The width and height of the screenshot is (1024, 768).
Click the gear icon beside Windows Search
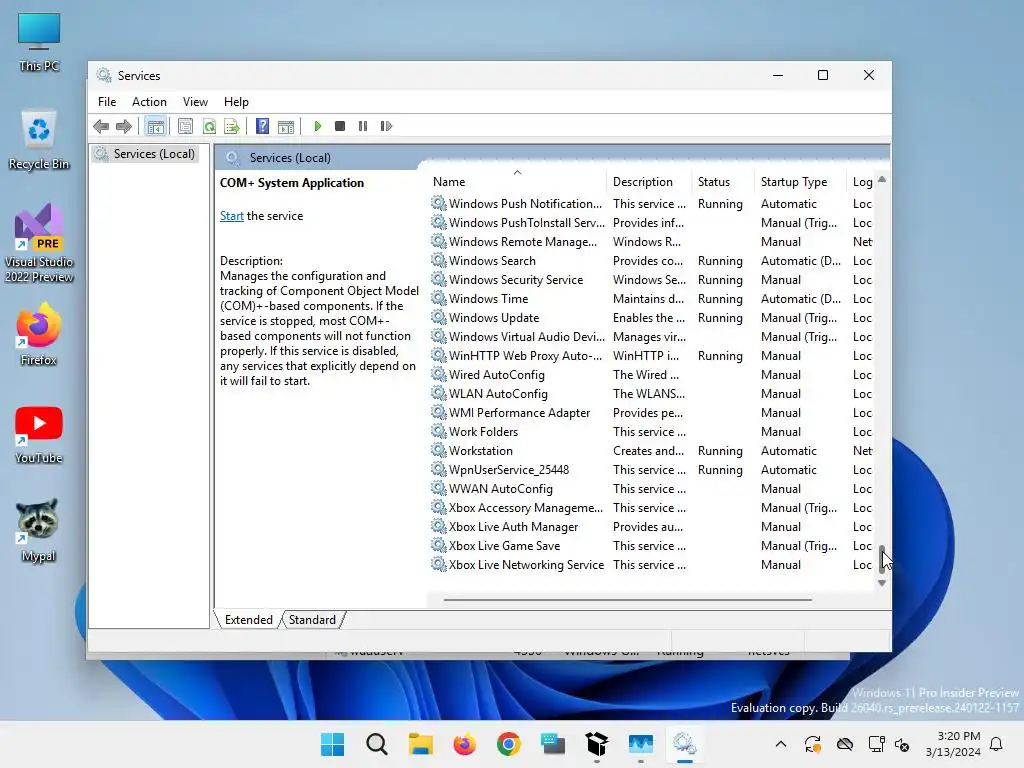coord(438,260)
